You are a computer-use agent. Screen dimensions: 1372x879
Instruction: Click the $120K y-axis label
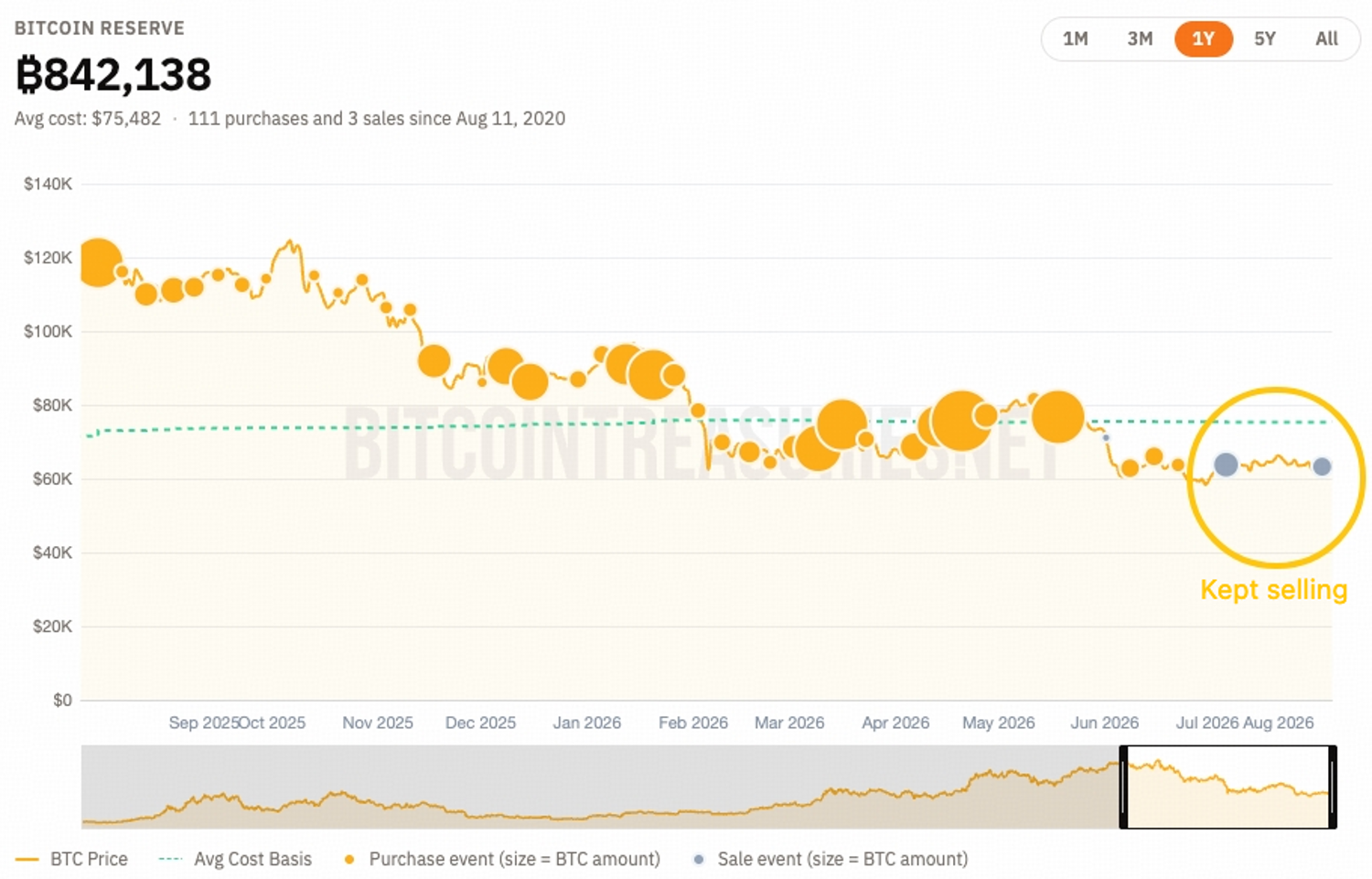(x=48, y=258)
